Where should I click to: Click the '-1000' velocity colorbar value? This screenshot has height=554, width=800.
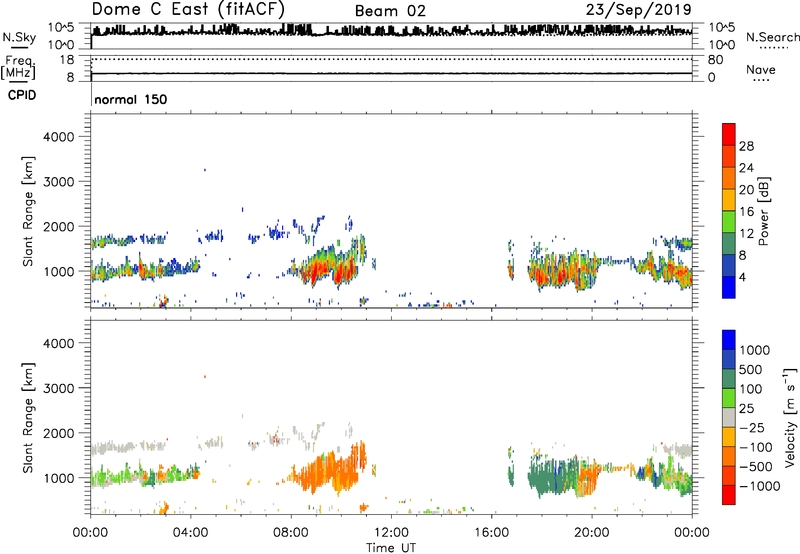point(760,486)
